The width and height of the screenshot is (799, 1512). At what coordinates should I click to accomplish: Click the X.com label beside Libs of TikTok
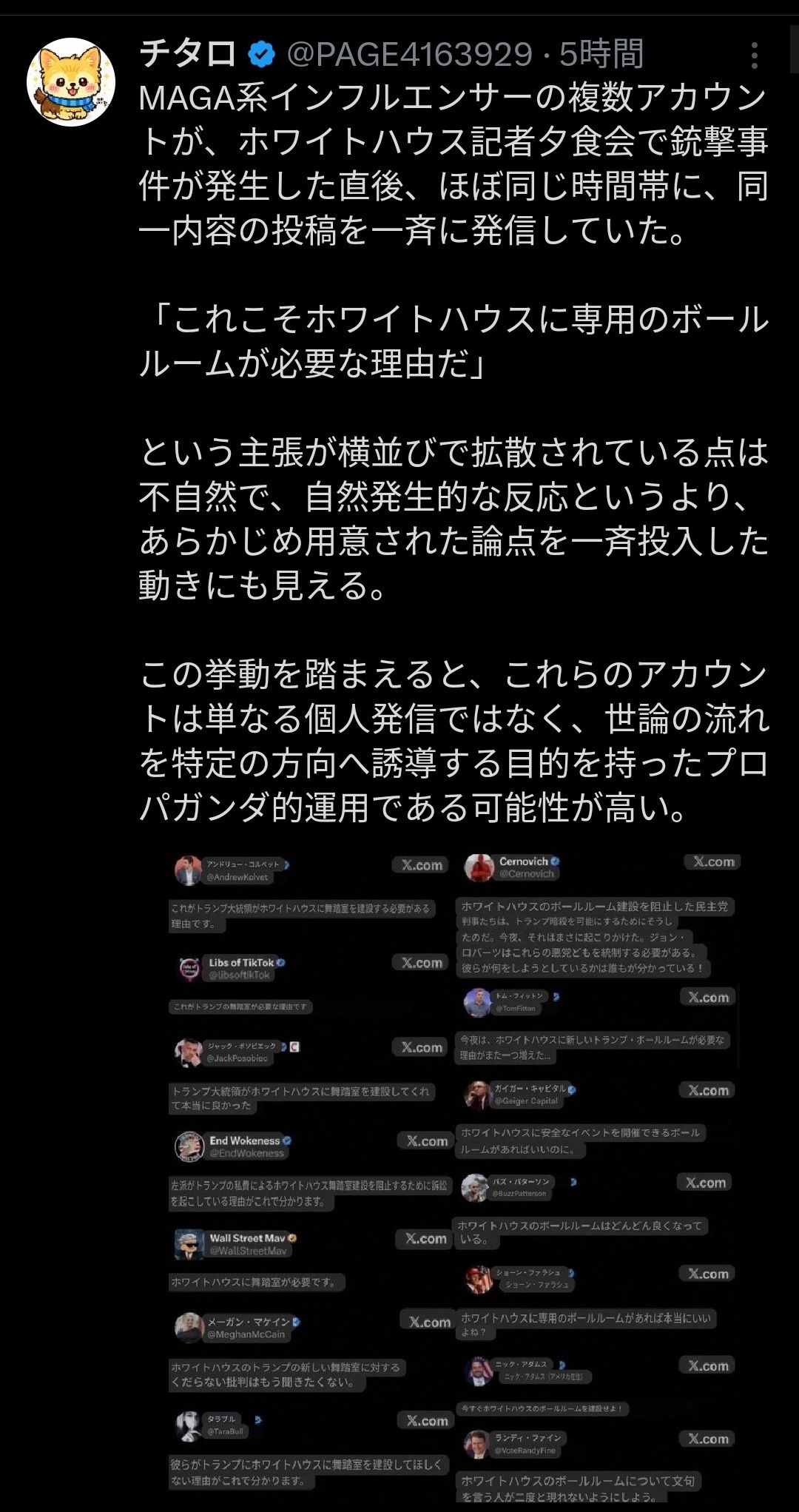[422, 962]
